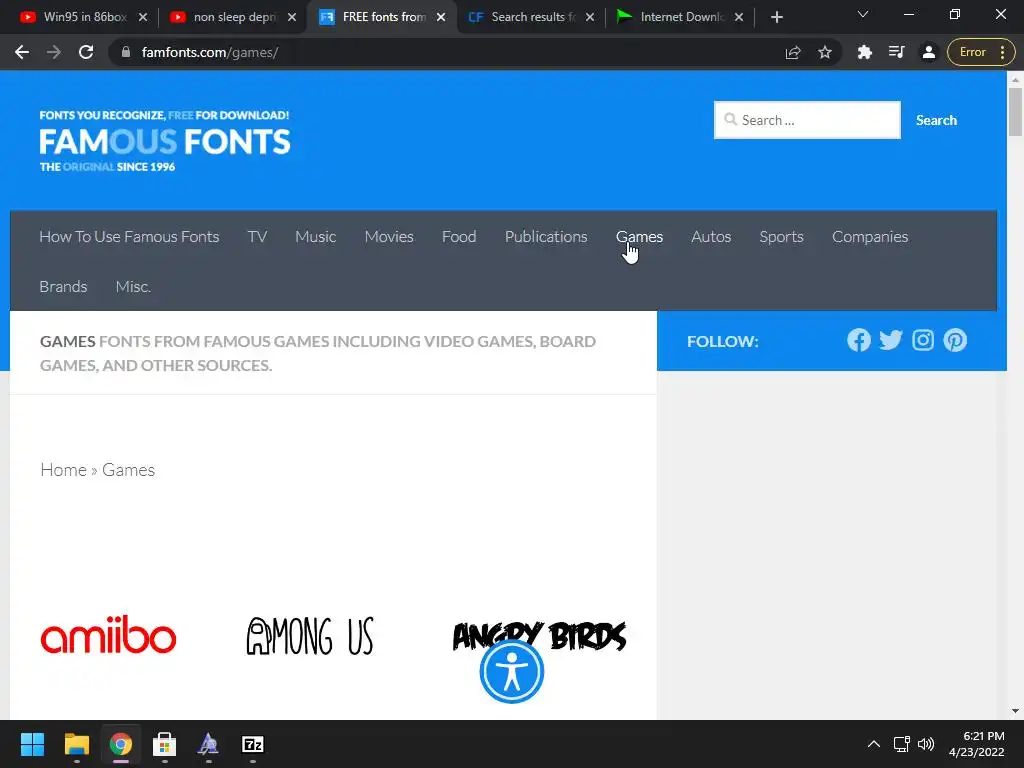
Task: Open the Publications category
Action: (546, 236)
